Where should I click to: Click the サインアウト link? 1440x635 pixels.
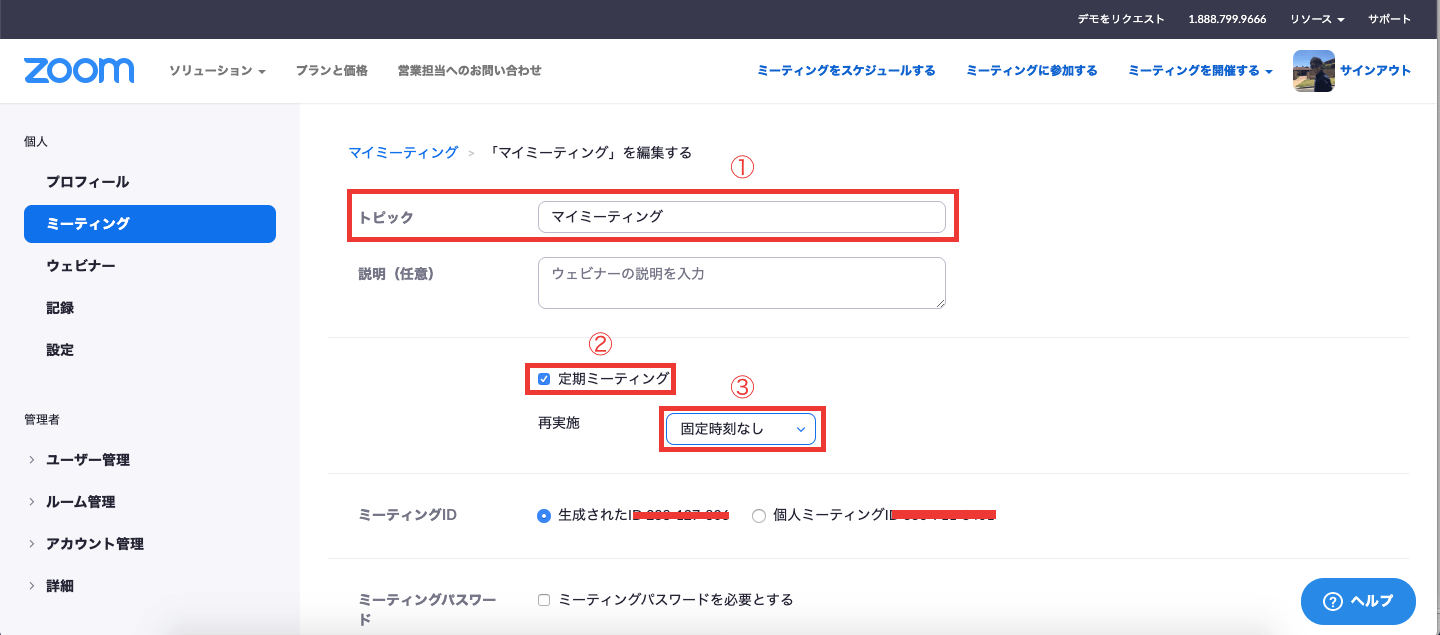click(1375, 71)
